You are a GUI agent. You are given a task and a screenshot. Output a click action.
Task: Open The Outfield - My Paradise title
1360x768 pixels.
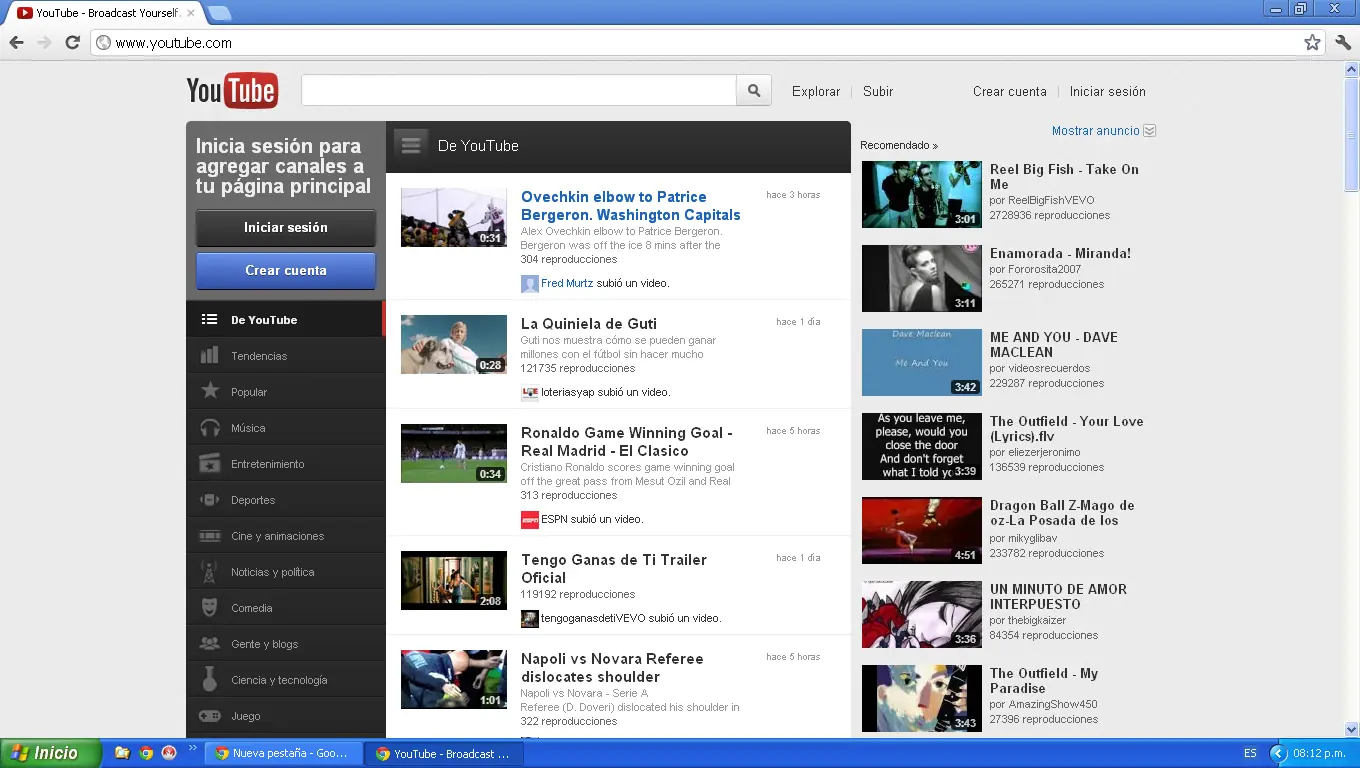(x=1044, y=681)
